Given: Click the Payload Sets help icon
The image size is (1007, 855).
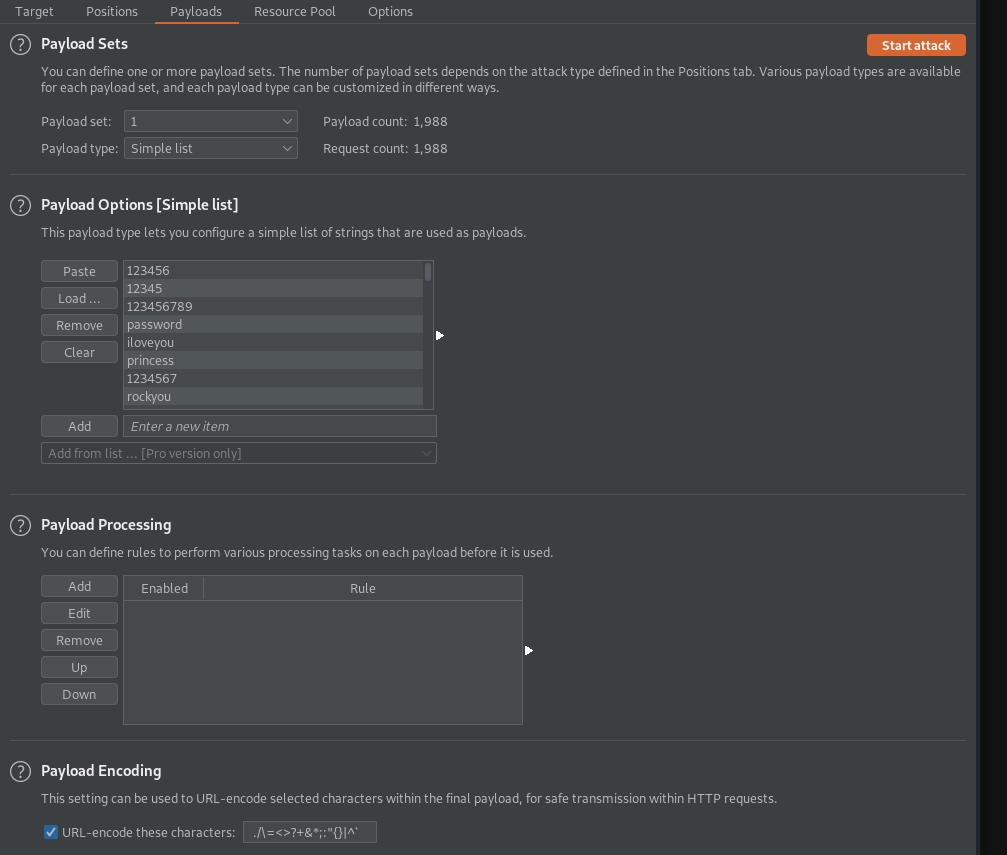Looking at the screenshot, I should click(20, 45).
